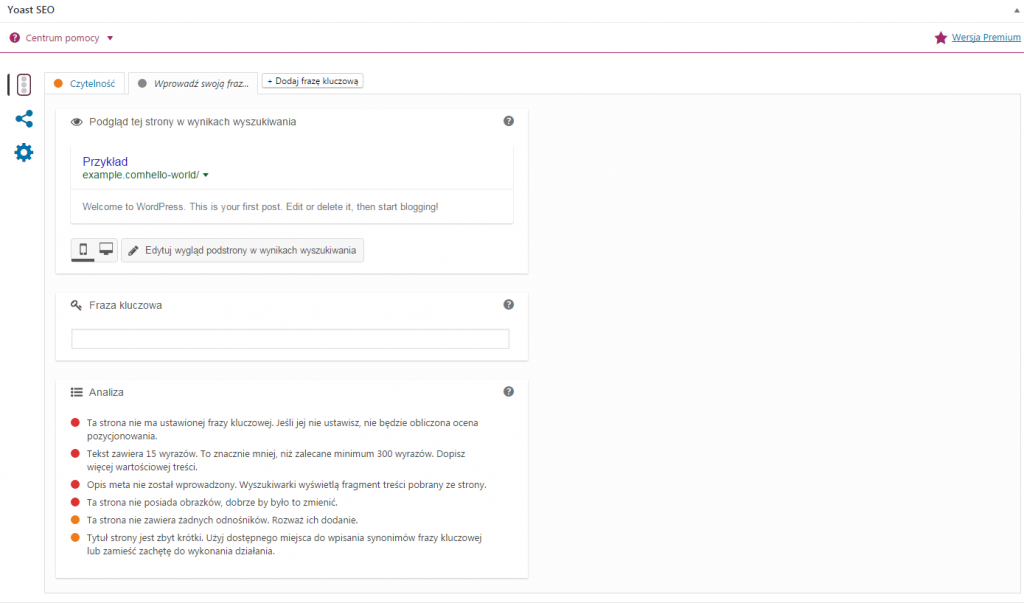Collapse the Yoast SEO panel
The height and width of the screenshot is (603, 1024).
1015,9
